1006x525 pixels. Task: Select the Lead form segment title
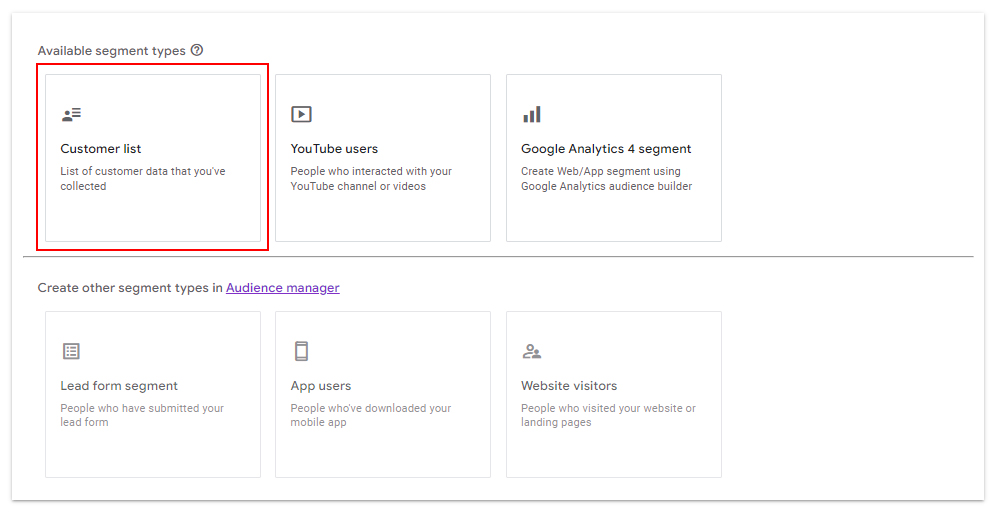(119, 386)
